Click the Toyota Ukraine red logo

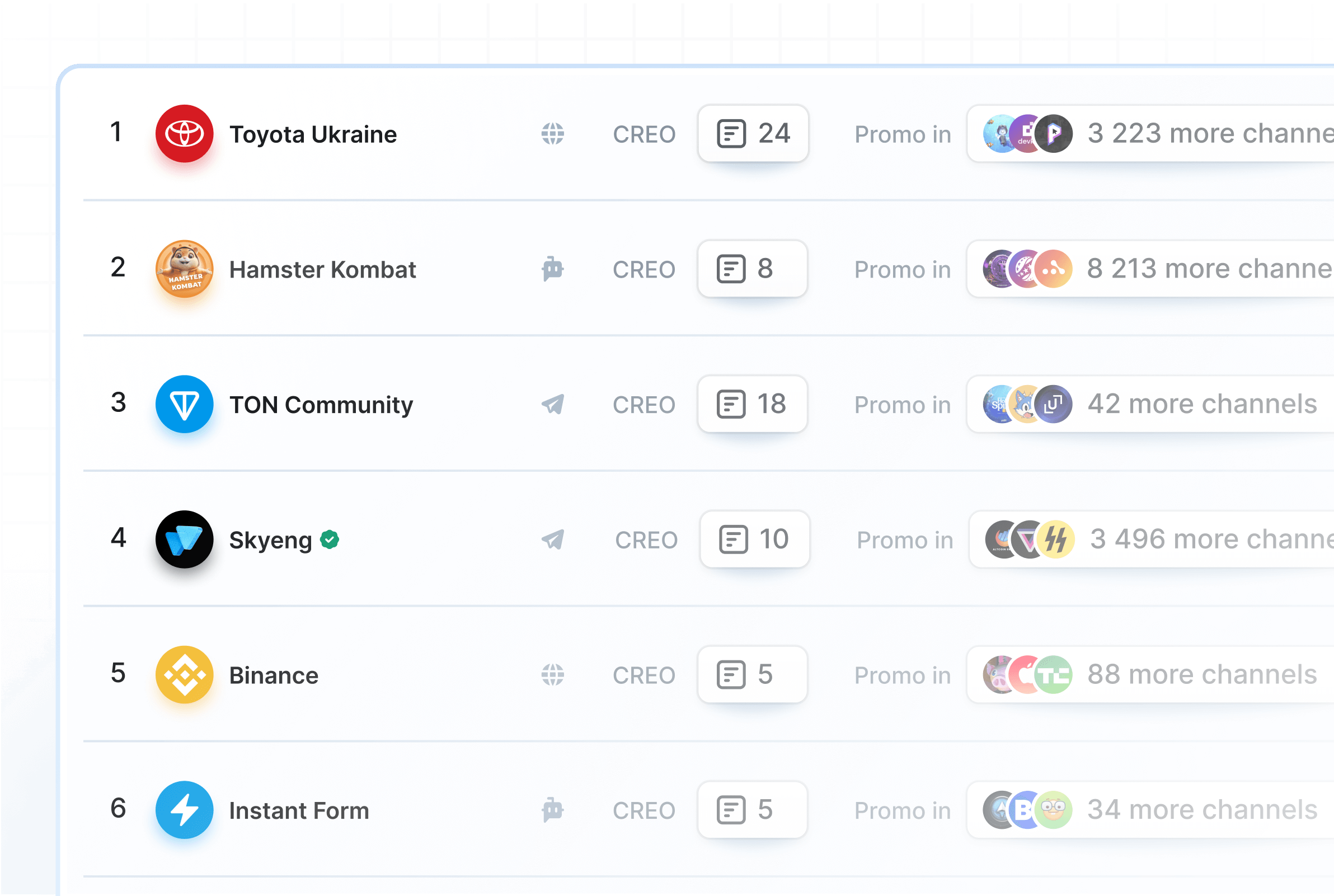click(x=184, y=134)
